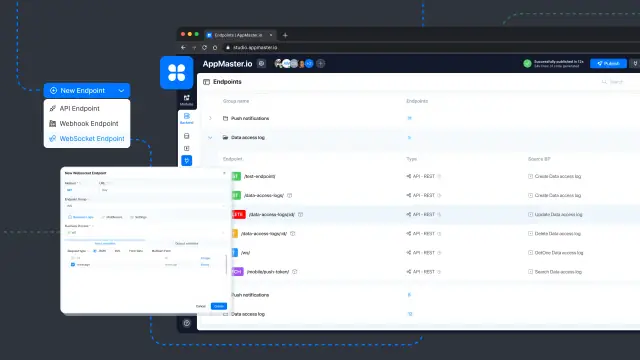Viewport: 640px width, 360px height.
Task: Switch to the Business Logic tab in dialog
Action: [81, 217]
